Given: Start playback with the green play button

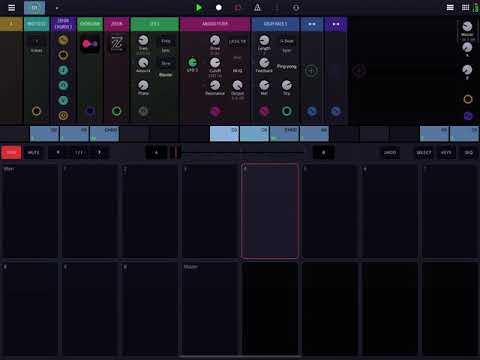Looking at the screenshot, I should point(199,7).
